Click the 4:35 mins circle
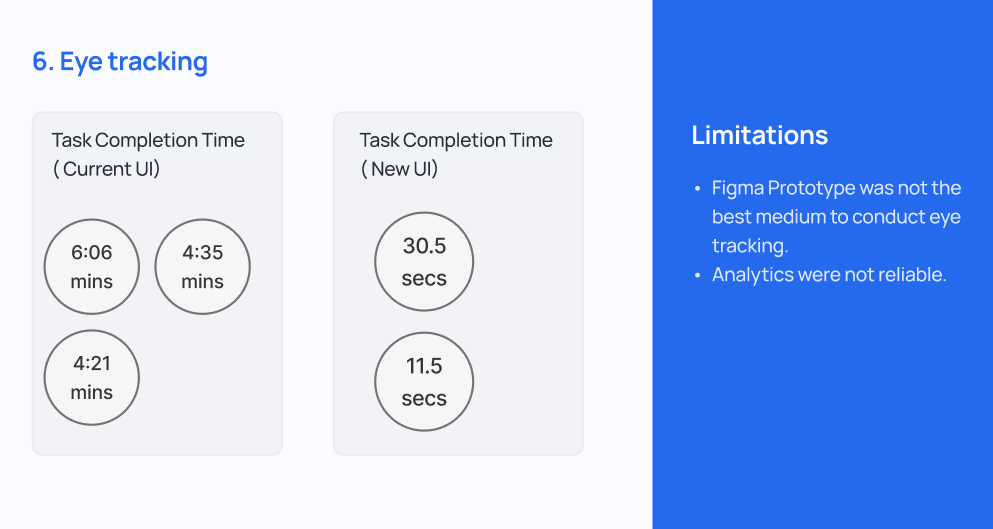Viewport: 993px width, 529px height. pyautogui.click(x=202, y=267)
